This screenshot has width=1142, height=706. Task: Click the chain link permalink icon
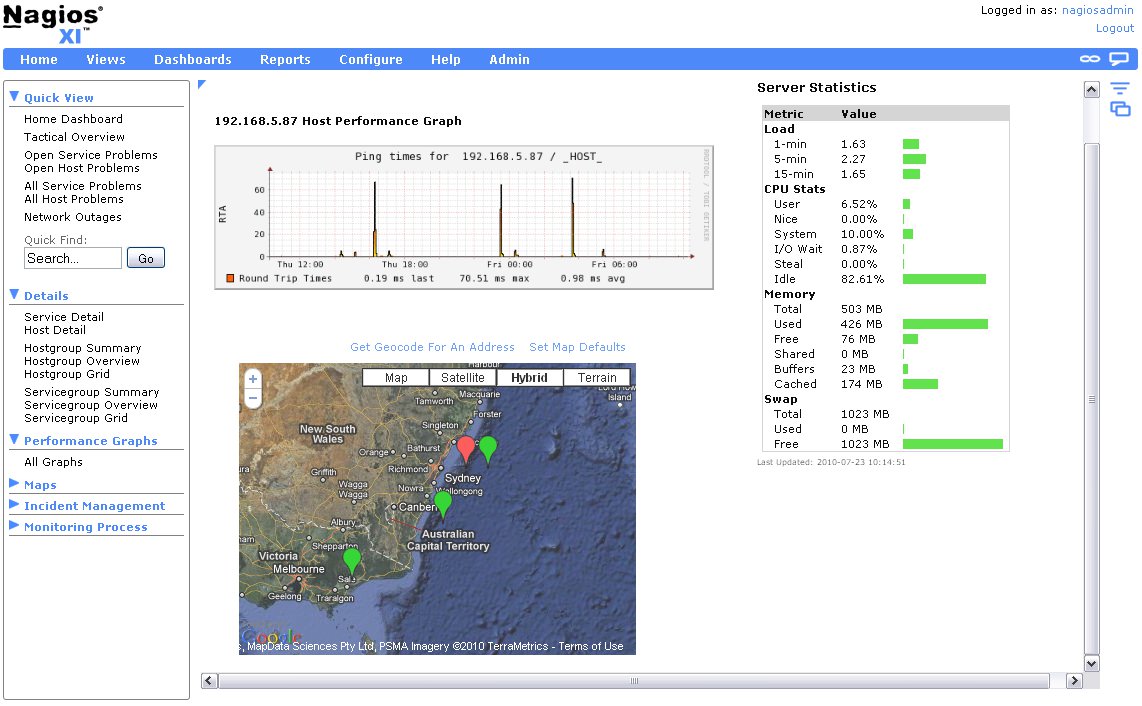tap(1090, 59)
